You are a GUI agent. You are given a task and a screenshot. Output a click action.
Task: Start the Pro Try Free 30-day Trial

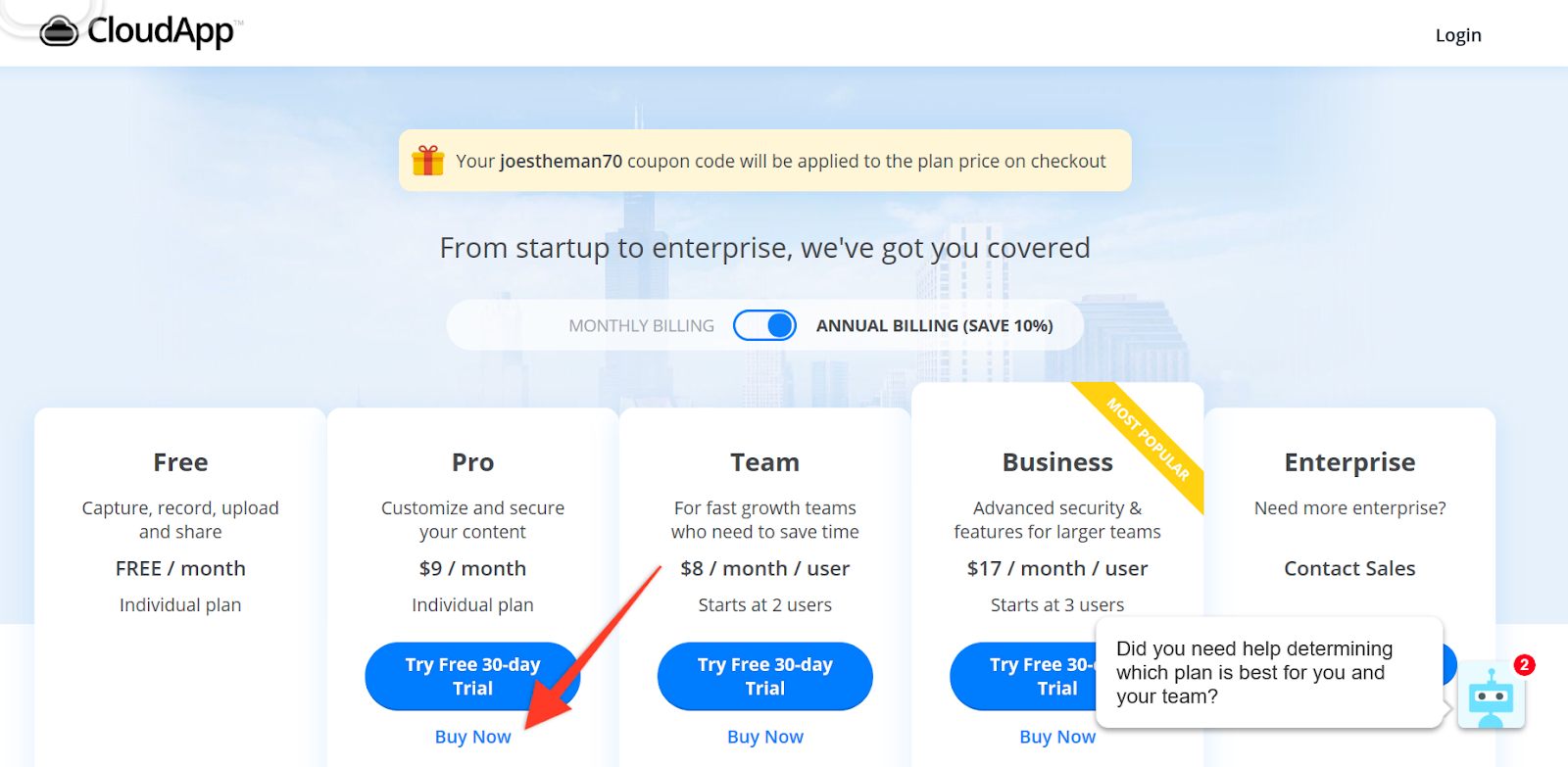[x=472, y=676]
